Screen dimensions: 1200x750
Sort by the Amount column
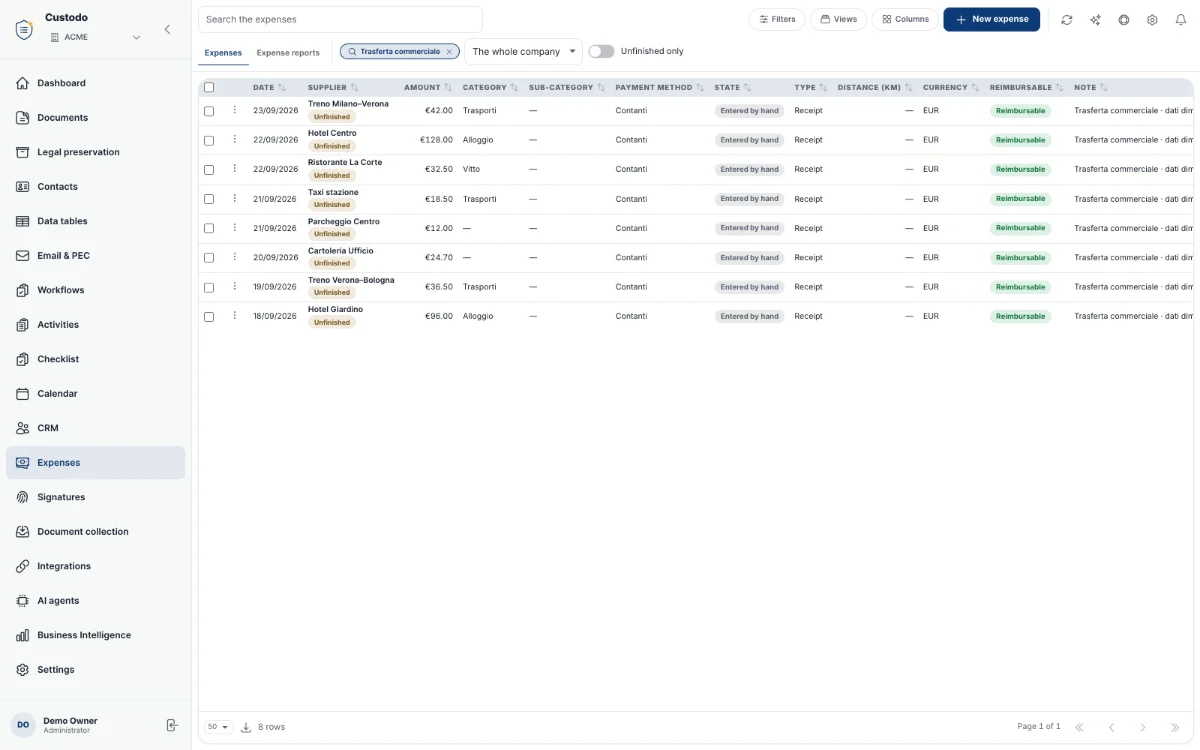point(428,87)
